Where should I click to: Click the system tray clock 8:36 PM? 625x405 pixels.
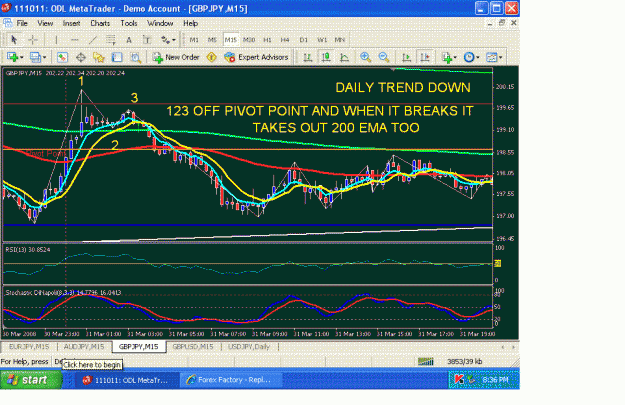[x=495, y=380]
